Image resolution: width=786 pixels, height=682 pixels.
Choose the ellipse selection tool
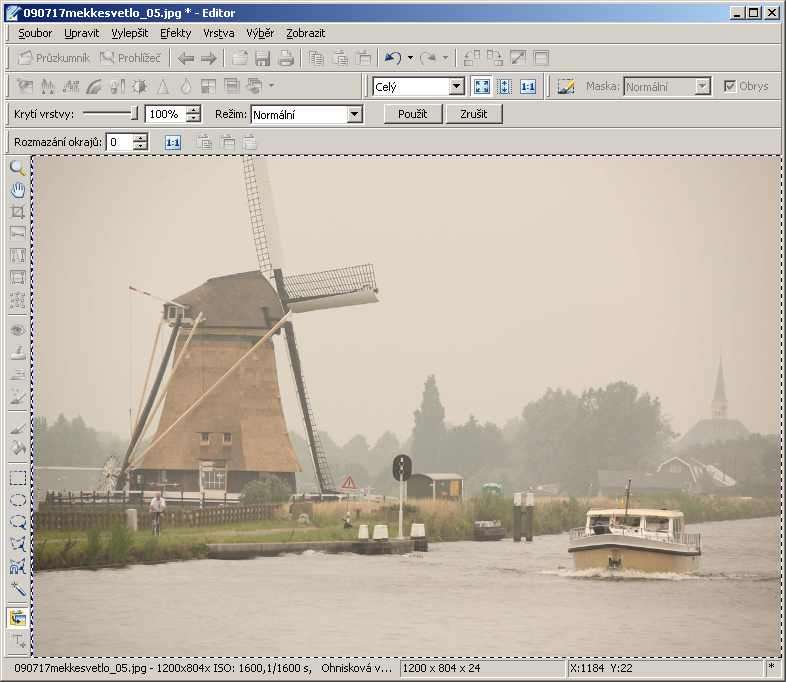18,500
